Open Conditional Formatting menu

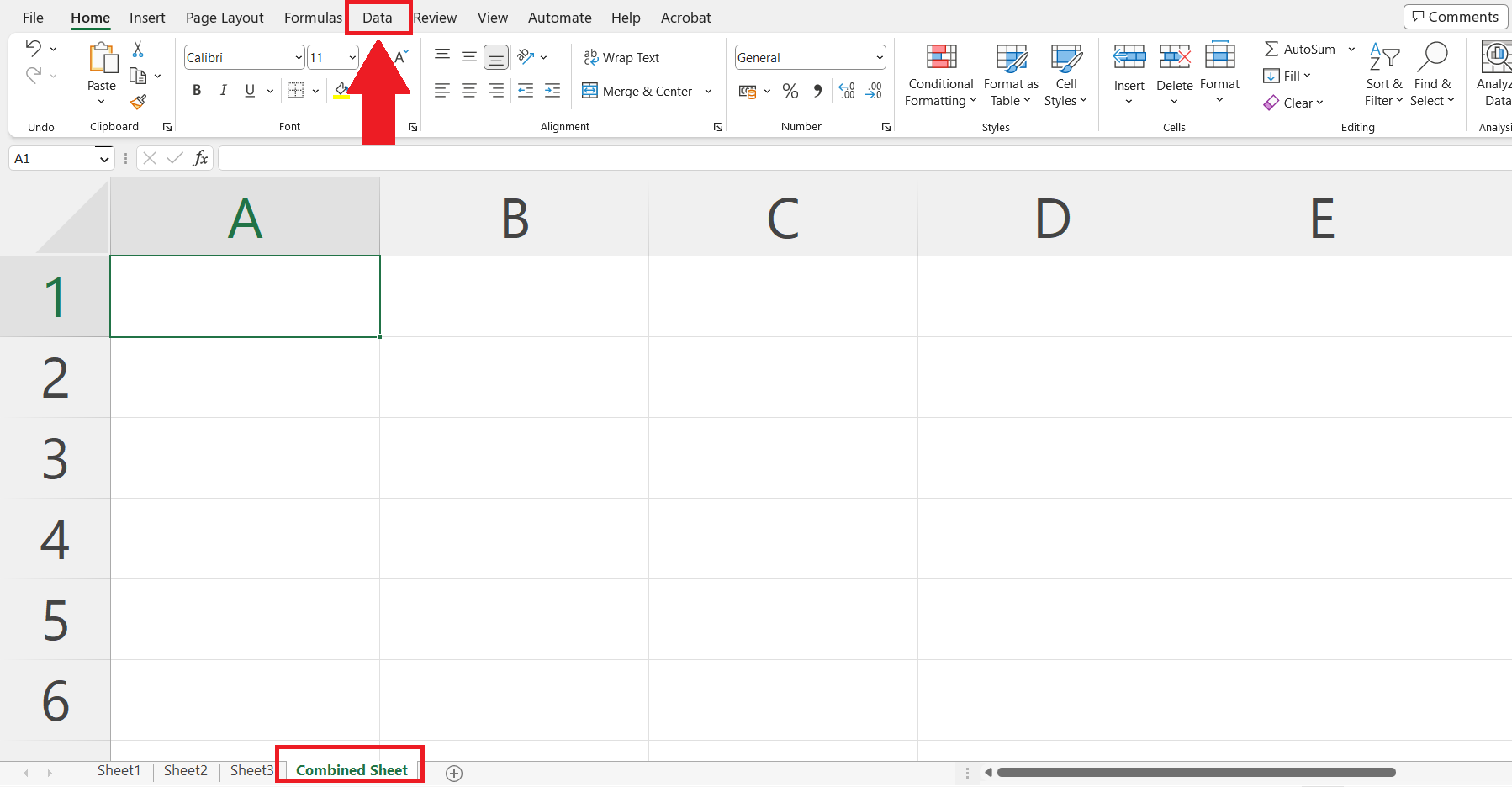(x=940, y=76)
